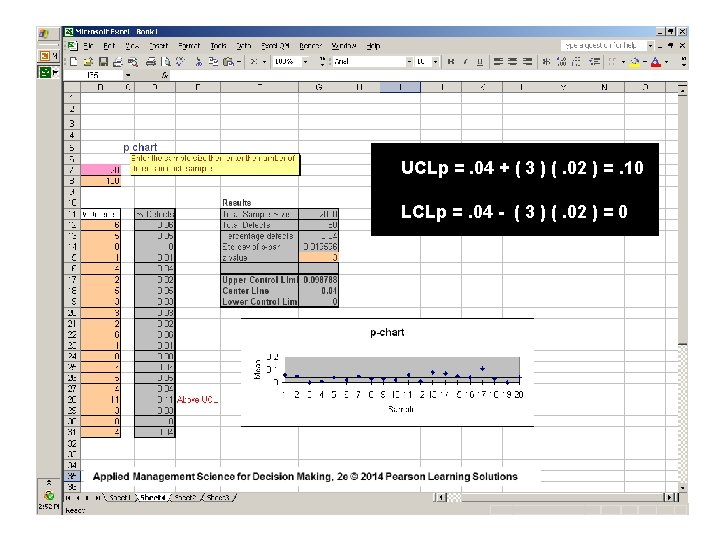
Task: Align cell contents right
Action: pos(528,62)
